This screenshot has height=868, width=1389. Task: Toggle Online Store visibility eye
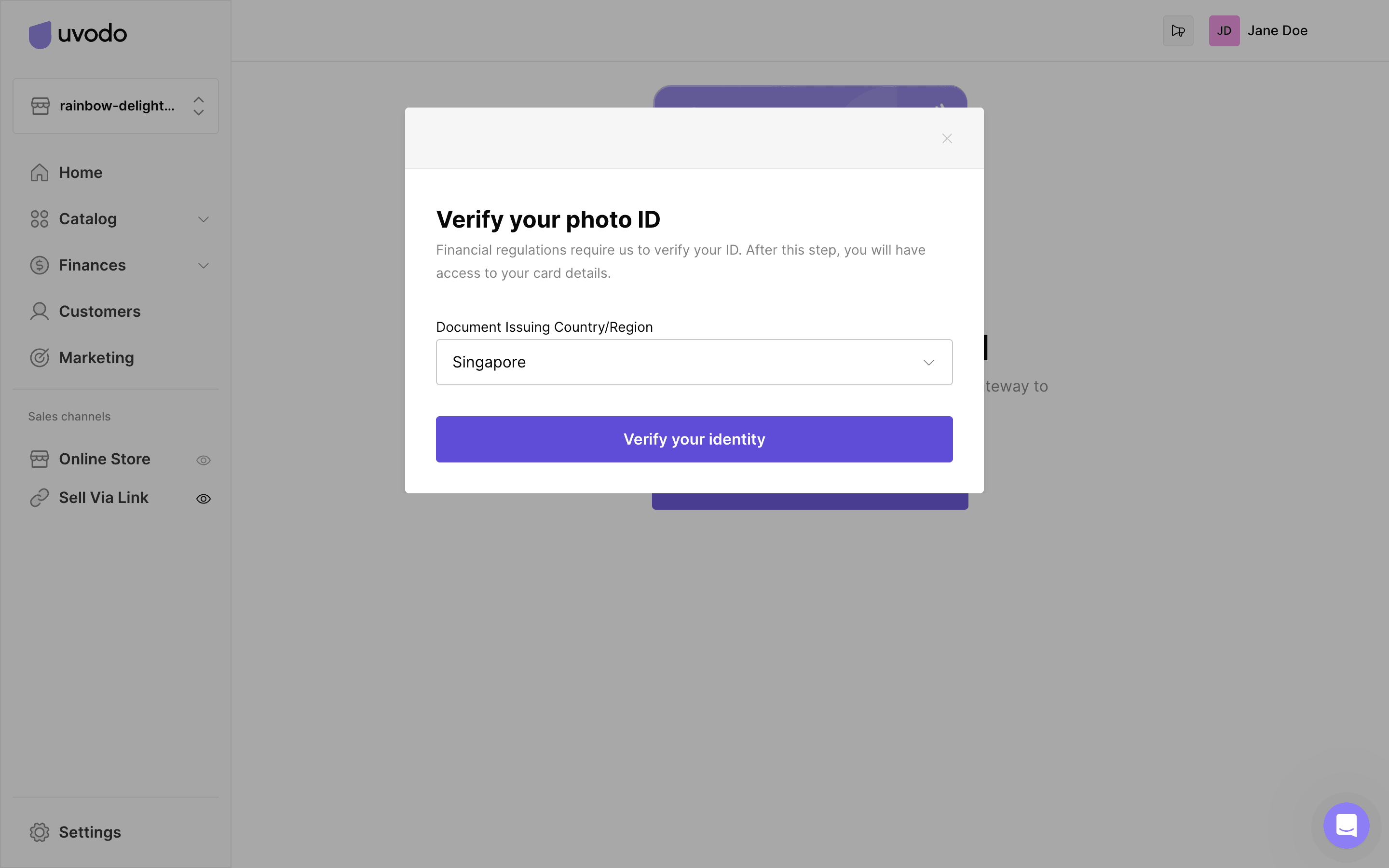click(203, 460)
